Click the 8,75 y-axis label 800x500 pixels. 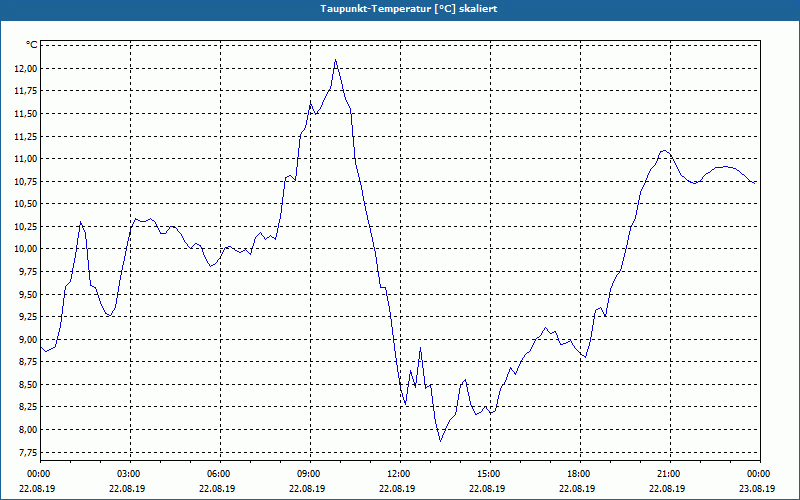[28, 361]
